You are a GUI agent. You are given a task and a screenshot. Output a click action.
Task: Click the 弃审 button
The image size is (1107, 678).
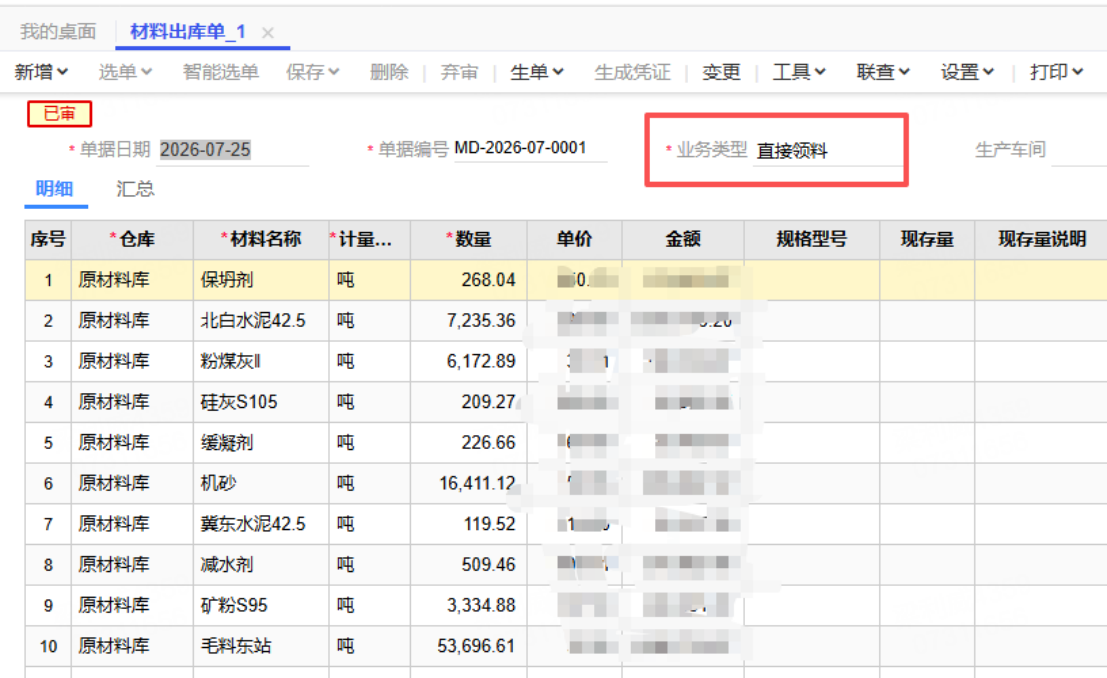click(460, 72)
